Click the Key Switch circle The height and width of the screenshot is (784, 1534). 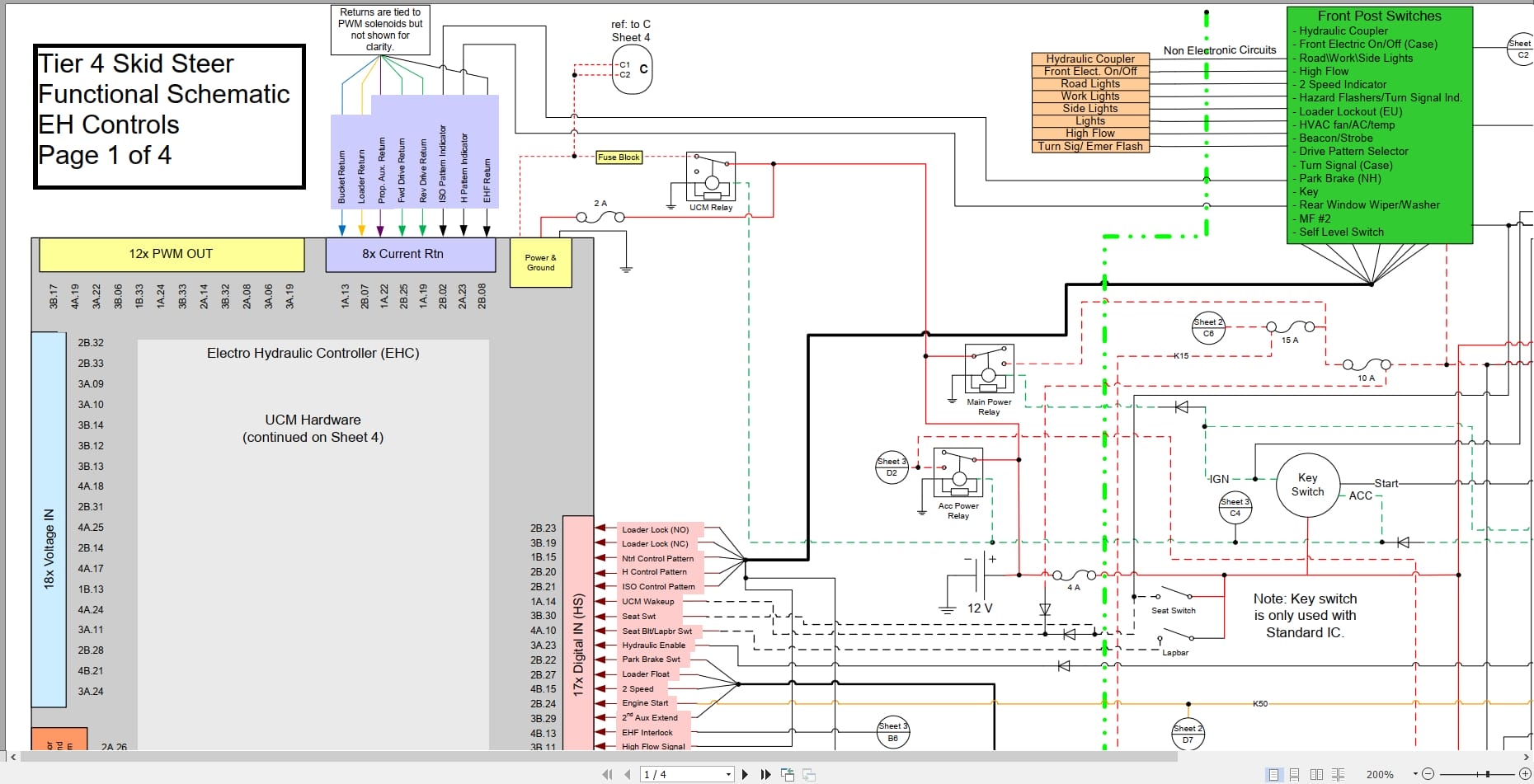click(1307, 485)
